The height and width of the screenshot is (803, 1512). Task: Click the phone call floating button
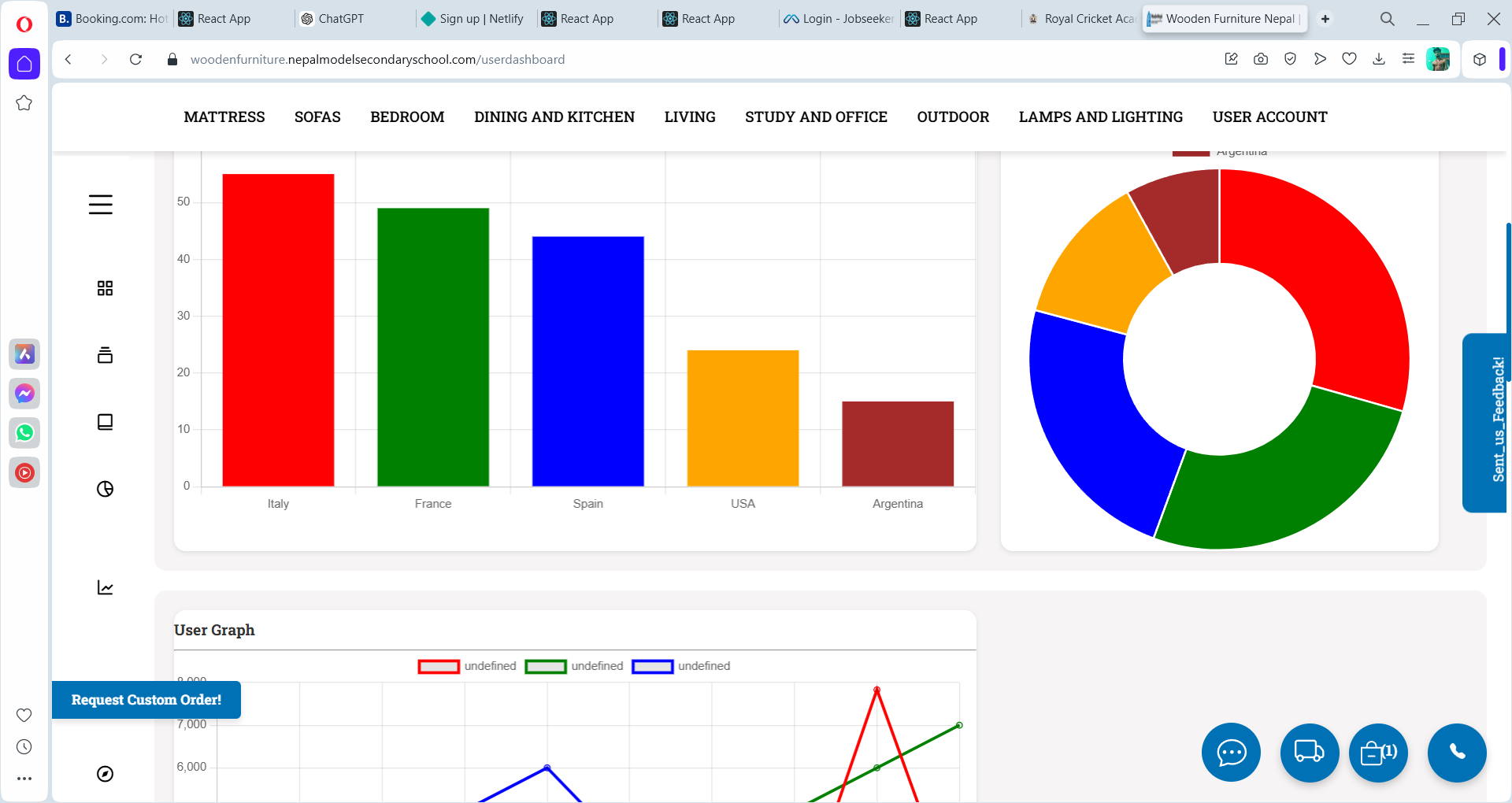tap(1457, 753)
